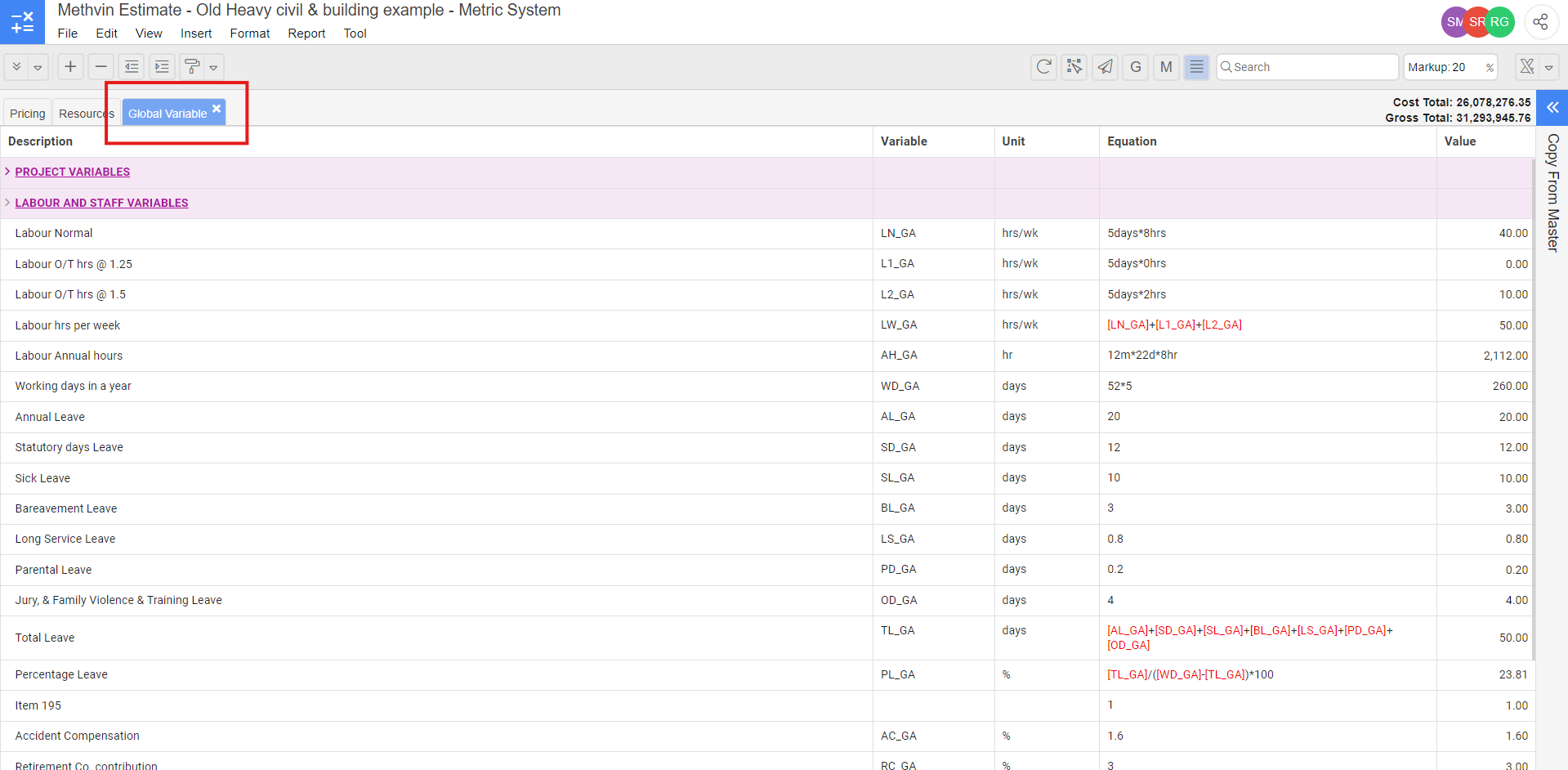
Task: Toggle the G button in toolbar
Action: click(1135, 67)
